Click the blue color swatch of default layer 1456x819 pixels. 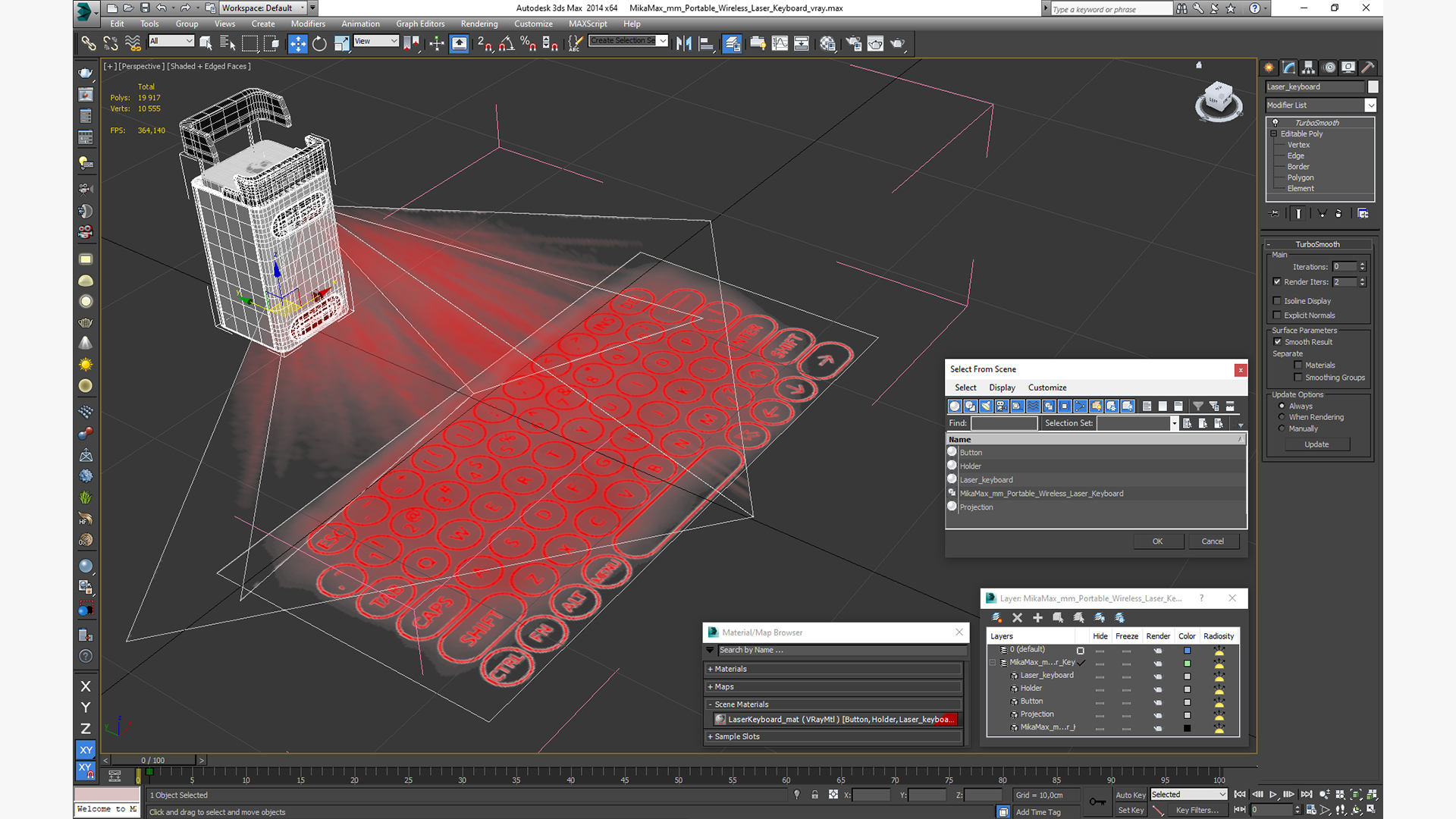click(x=1187, y=650)
